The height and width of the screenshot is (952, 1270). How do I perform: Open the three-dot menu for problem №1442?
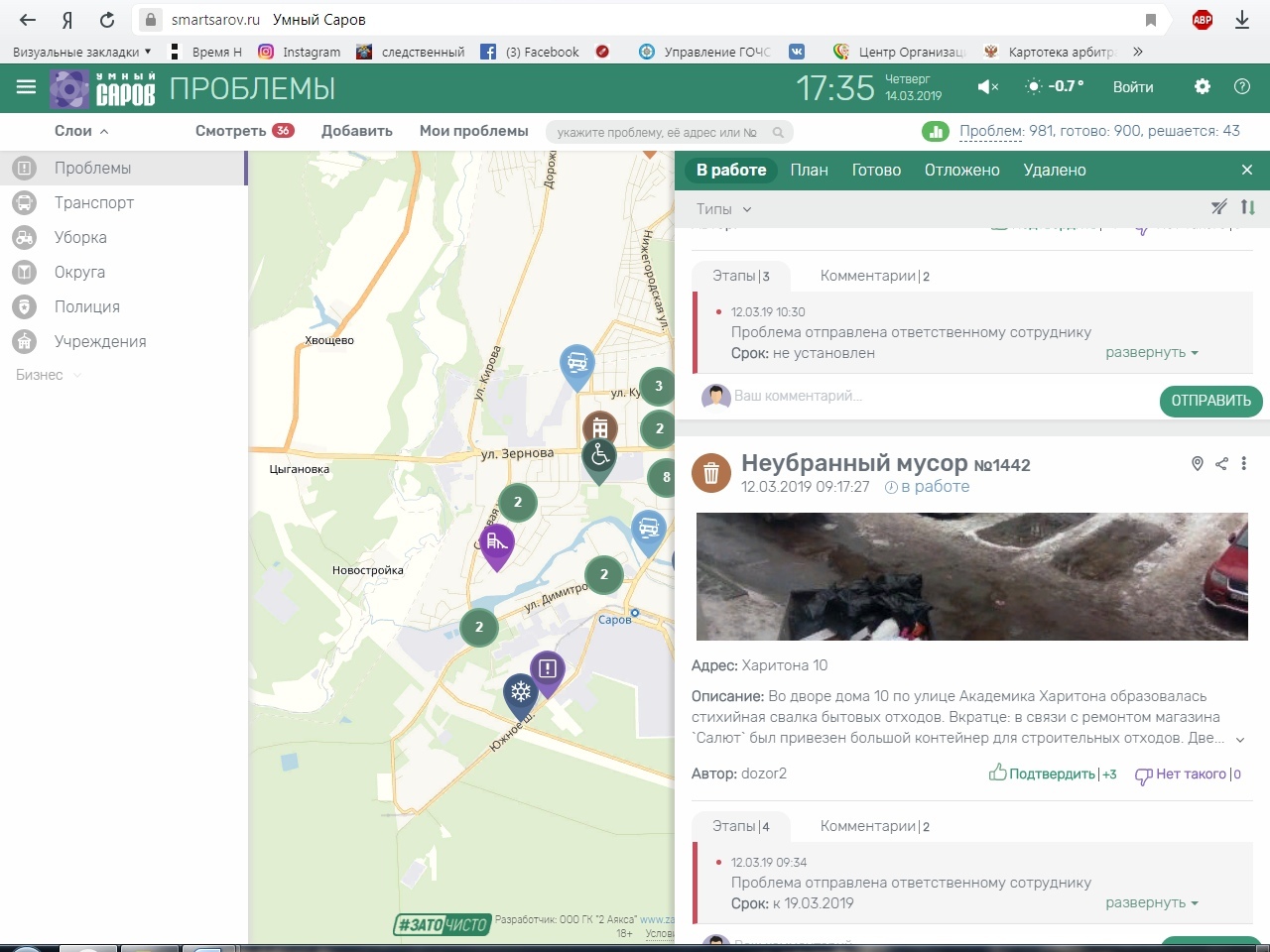(x=1244, y=464)
